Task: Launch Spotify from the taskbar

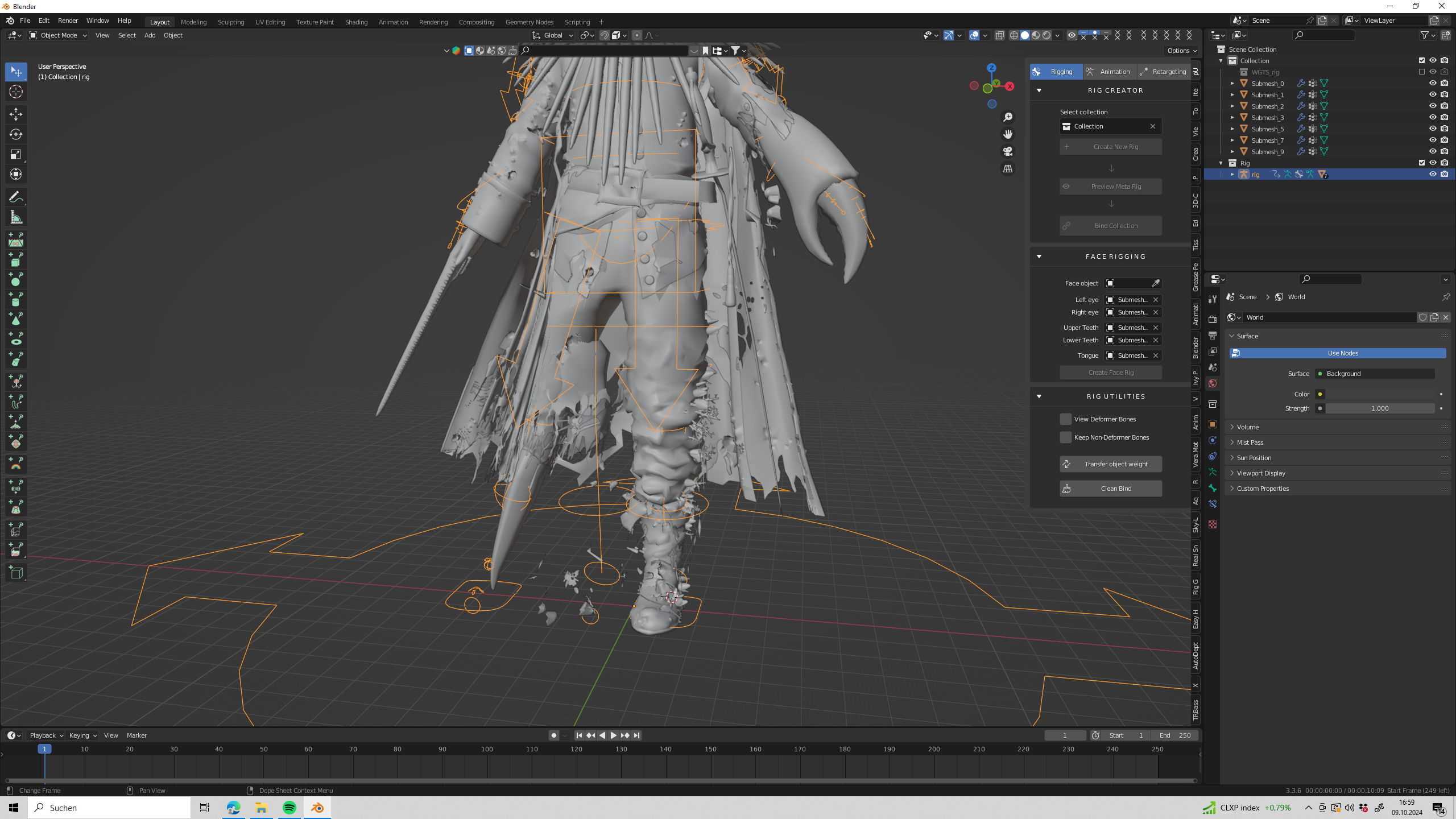Action: point(289,808)
